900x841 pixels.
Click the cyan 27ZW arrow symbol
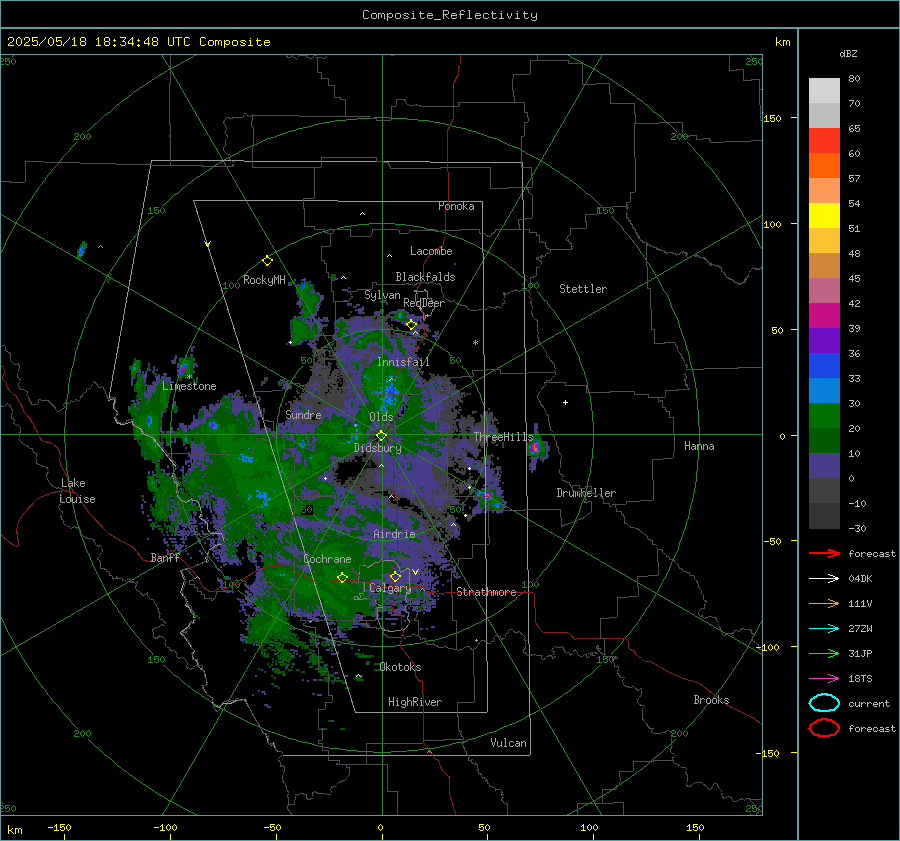[x=824, y=629]
